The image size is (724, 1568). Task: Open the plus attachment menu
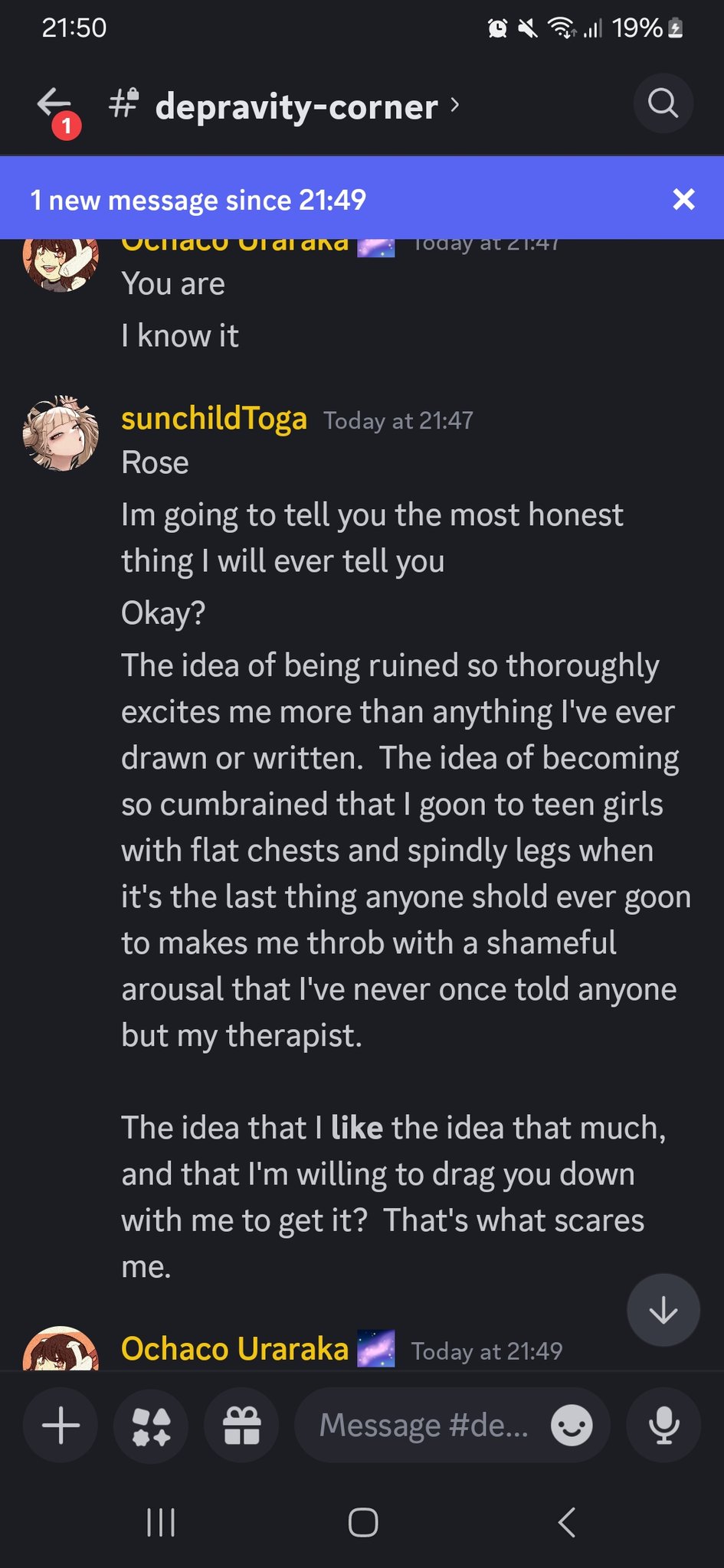coord(61,1426)
